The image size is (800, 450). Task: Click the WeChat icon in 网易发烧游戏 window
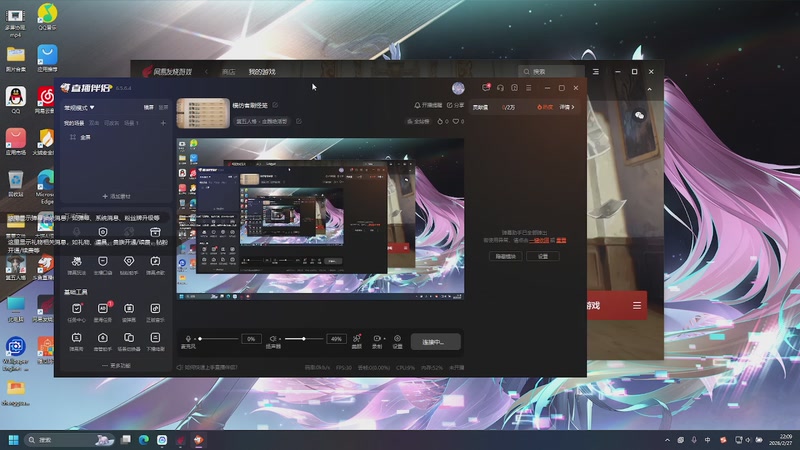[639, 116]
